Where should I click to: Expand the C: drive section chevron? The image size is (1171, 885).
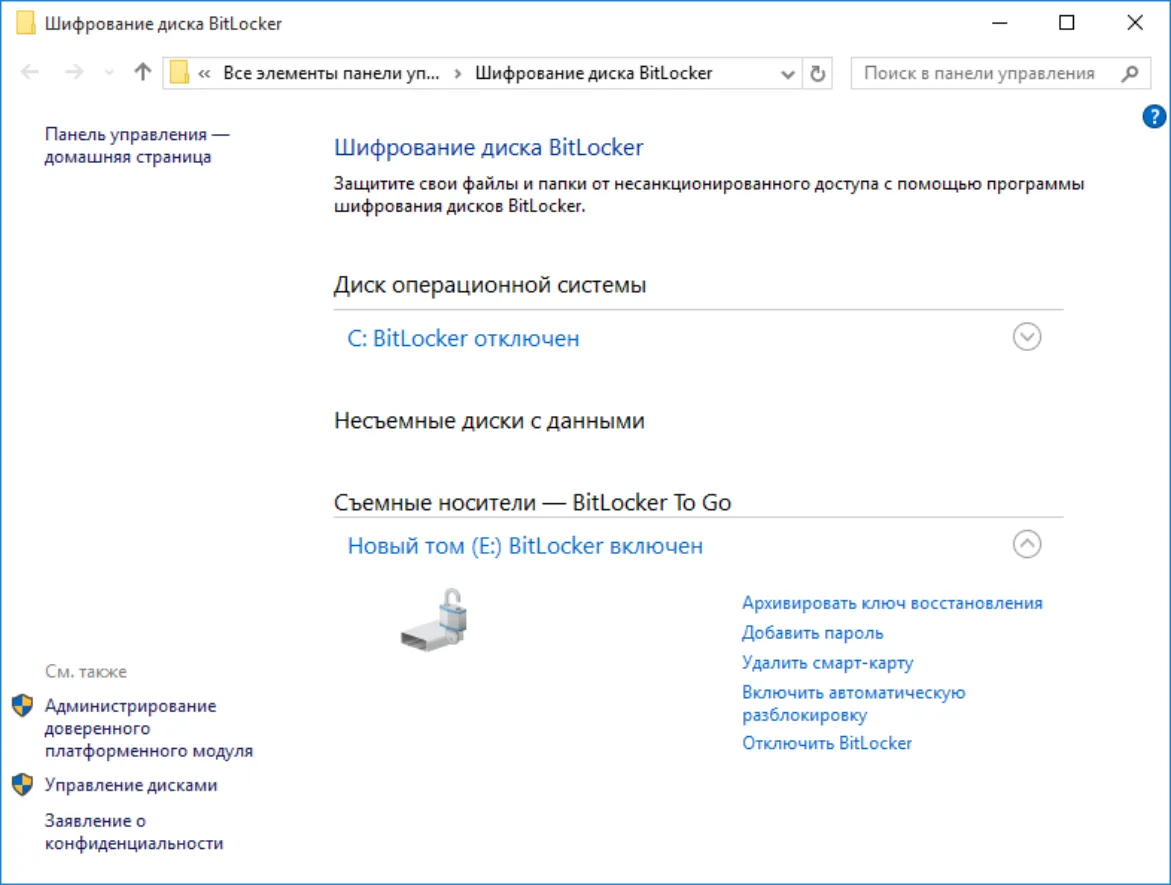tap(1027, 337)
